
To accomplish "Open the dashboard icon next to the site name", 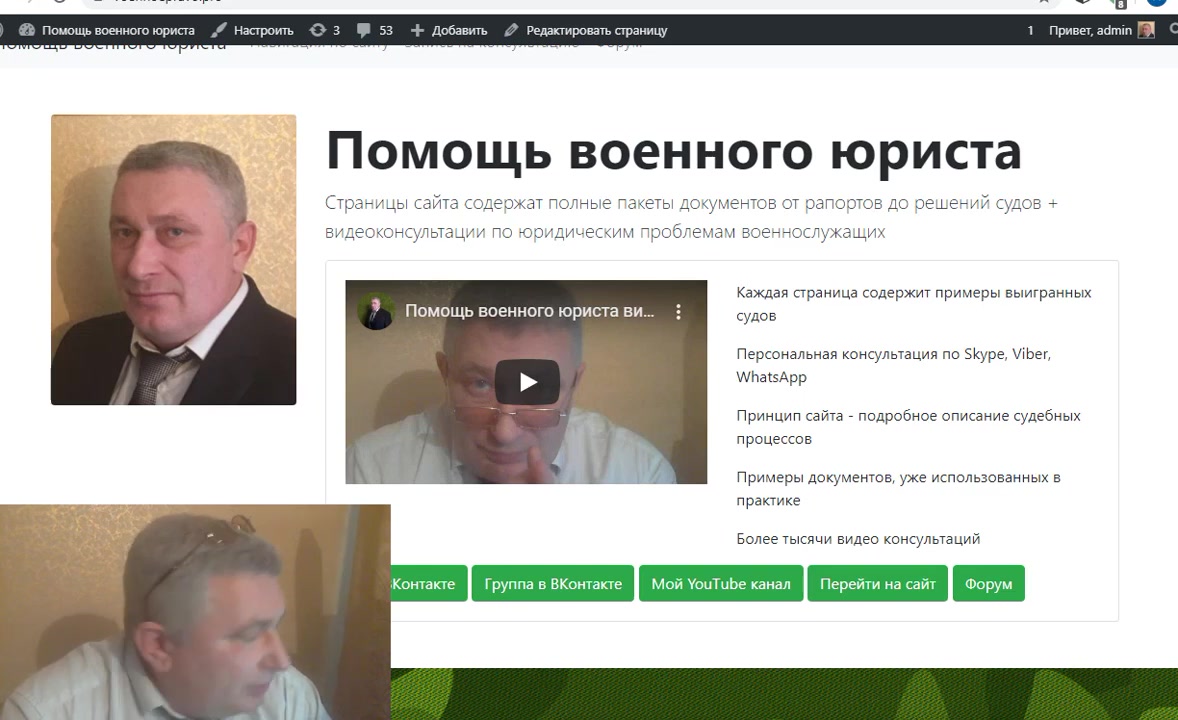I will click(x=27, y=30).
